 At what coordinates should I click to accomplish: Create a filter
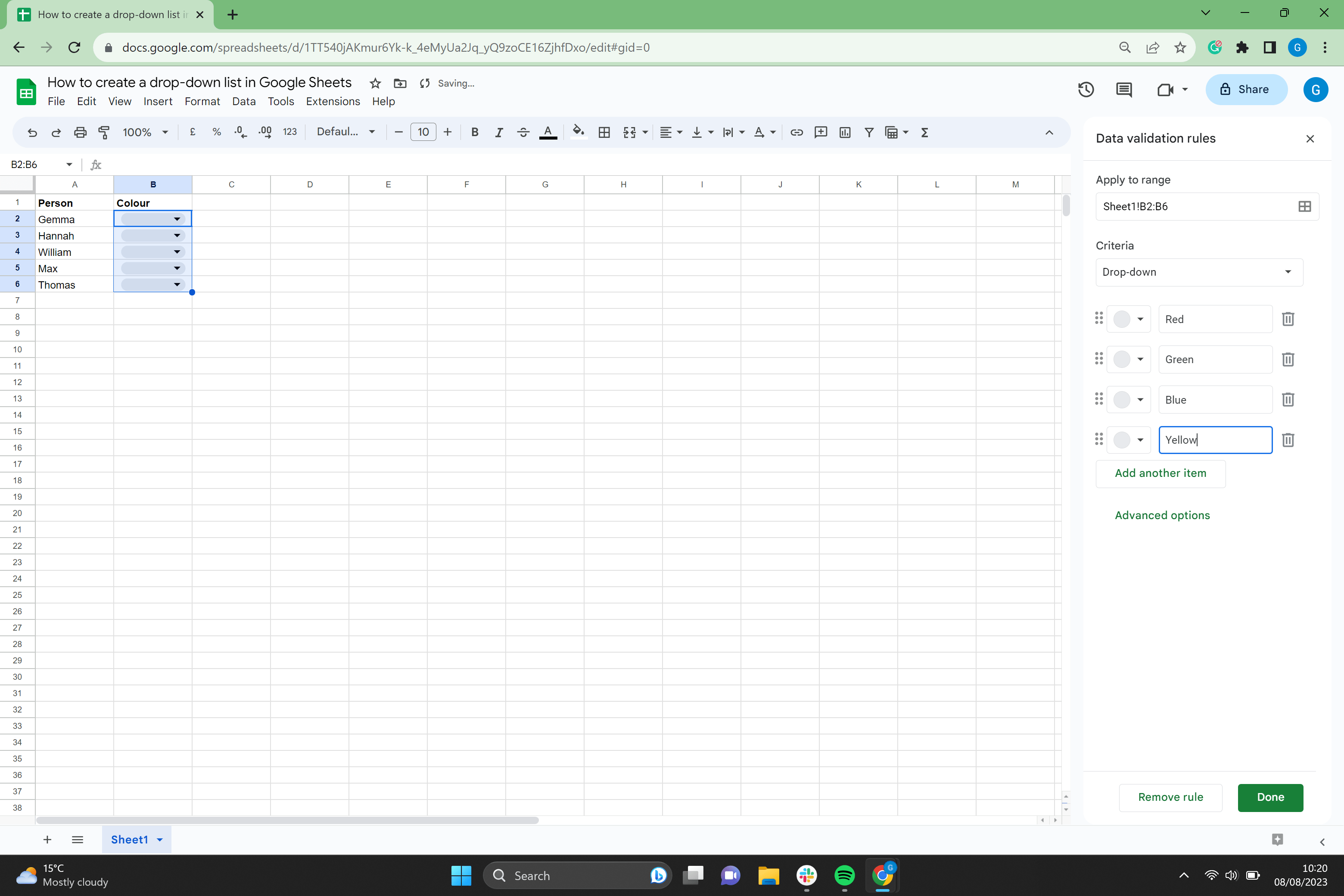[868, 132]
